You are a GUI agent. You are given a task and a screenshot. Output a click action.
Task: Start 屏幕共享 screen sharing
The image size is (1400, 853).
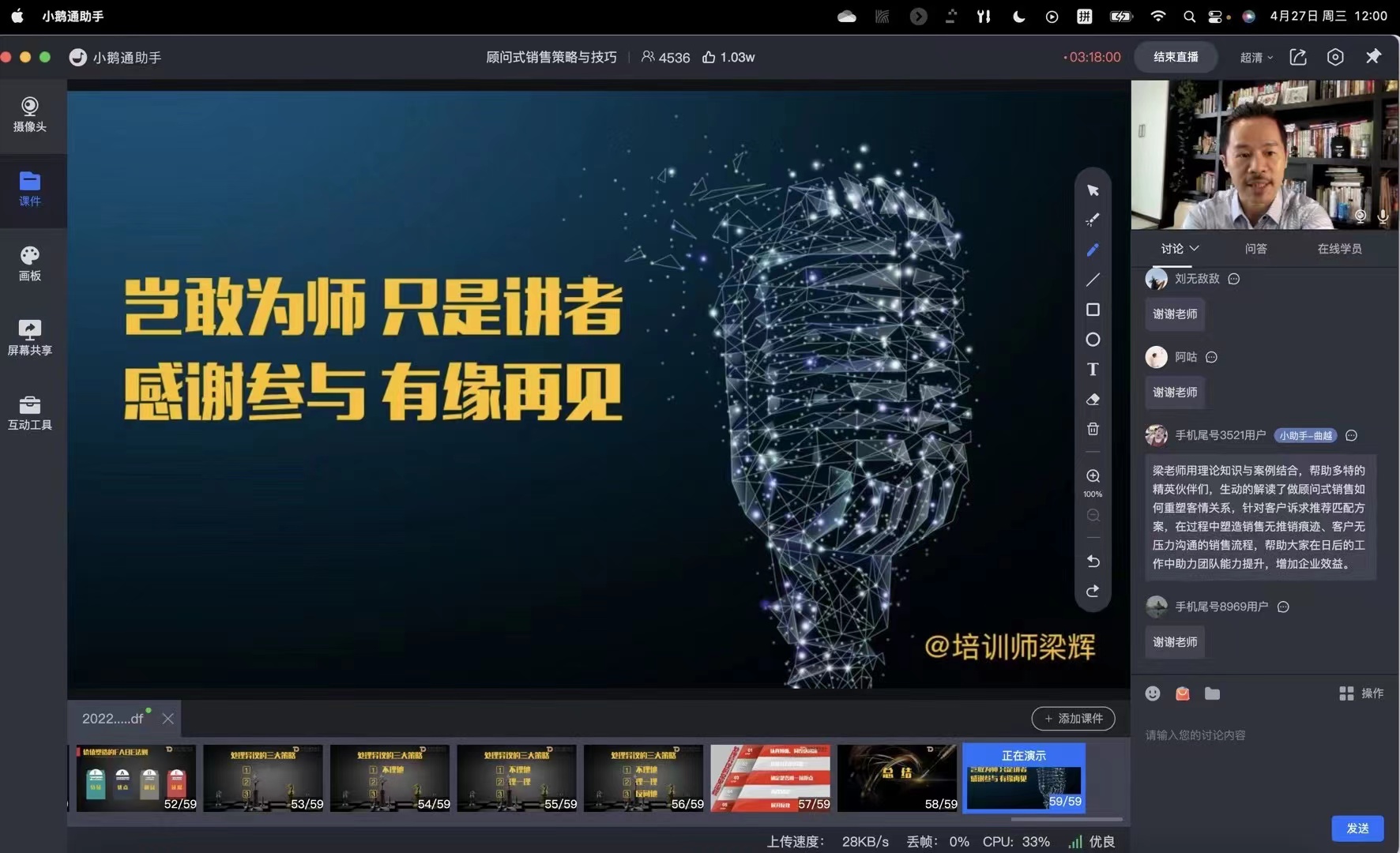[x=30, y=338]
